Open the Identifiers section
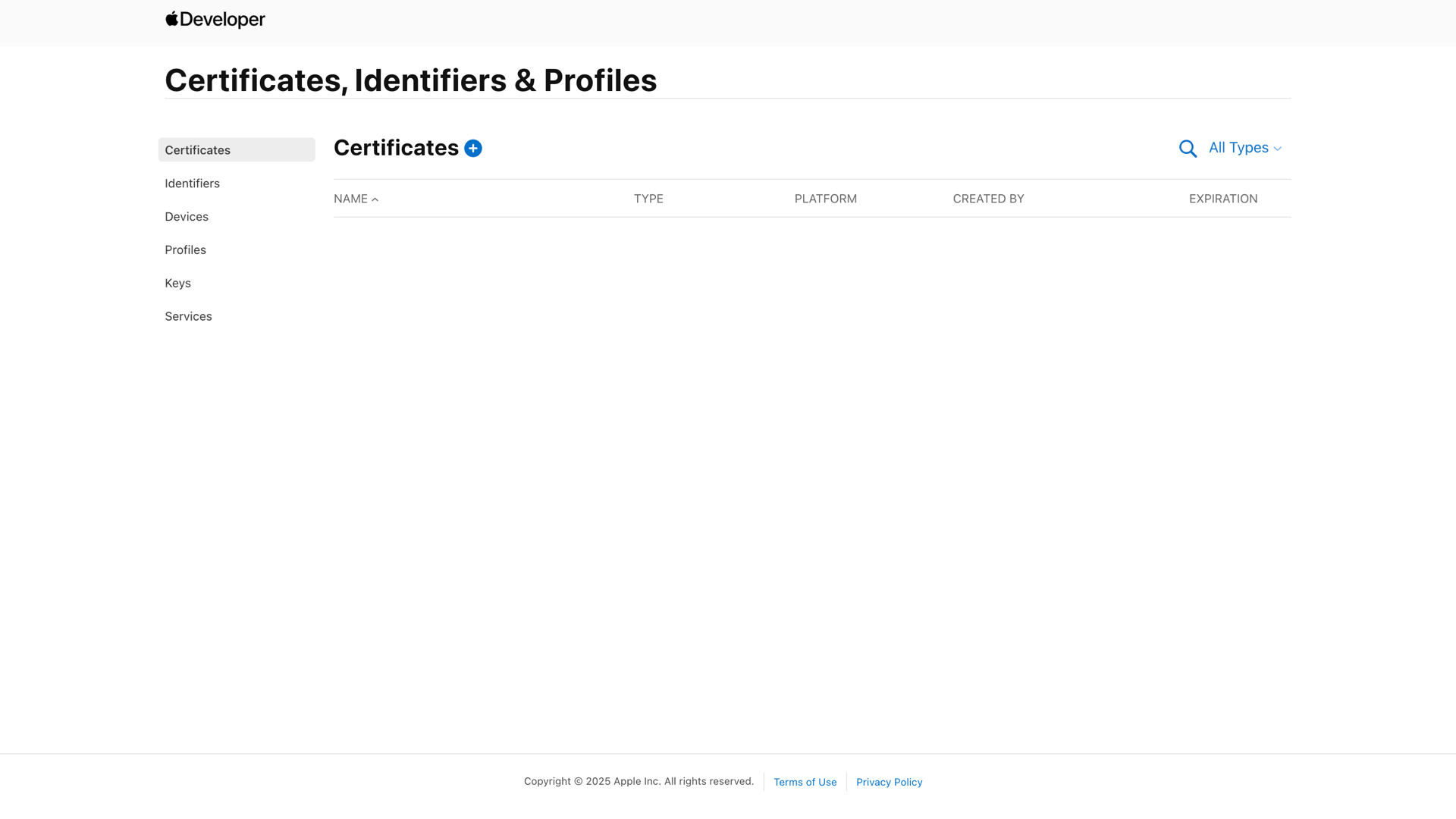Viewport: 1456px width, 819px height. click(192, 183)
